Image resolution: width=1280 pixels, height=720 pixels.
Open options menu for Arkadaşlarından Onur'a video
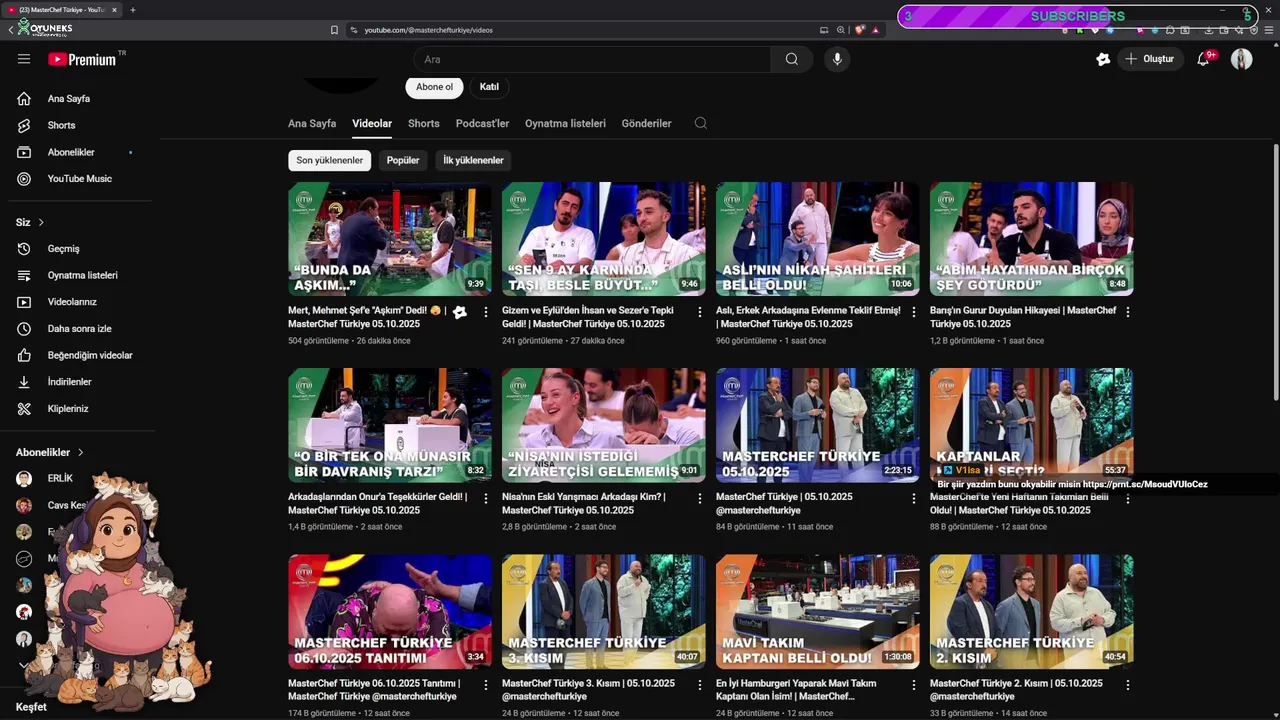click(x=486, y=498)
